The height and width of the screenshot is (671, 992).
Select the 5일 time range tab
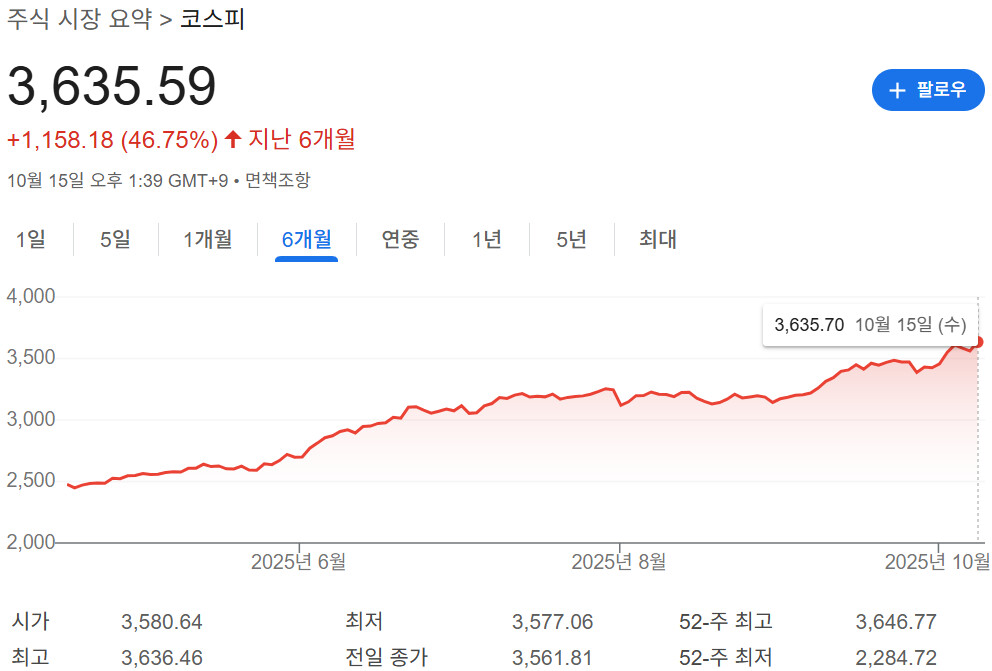115,239
